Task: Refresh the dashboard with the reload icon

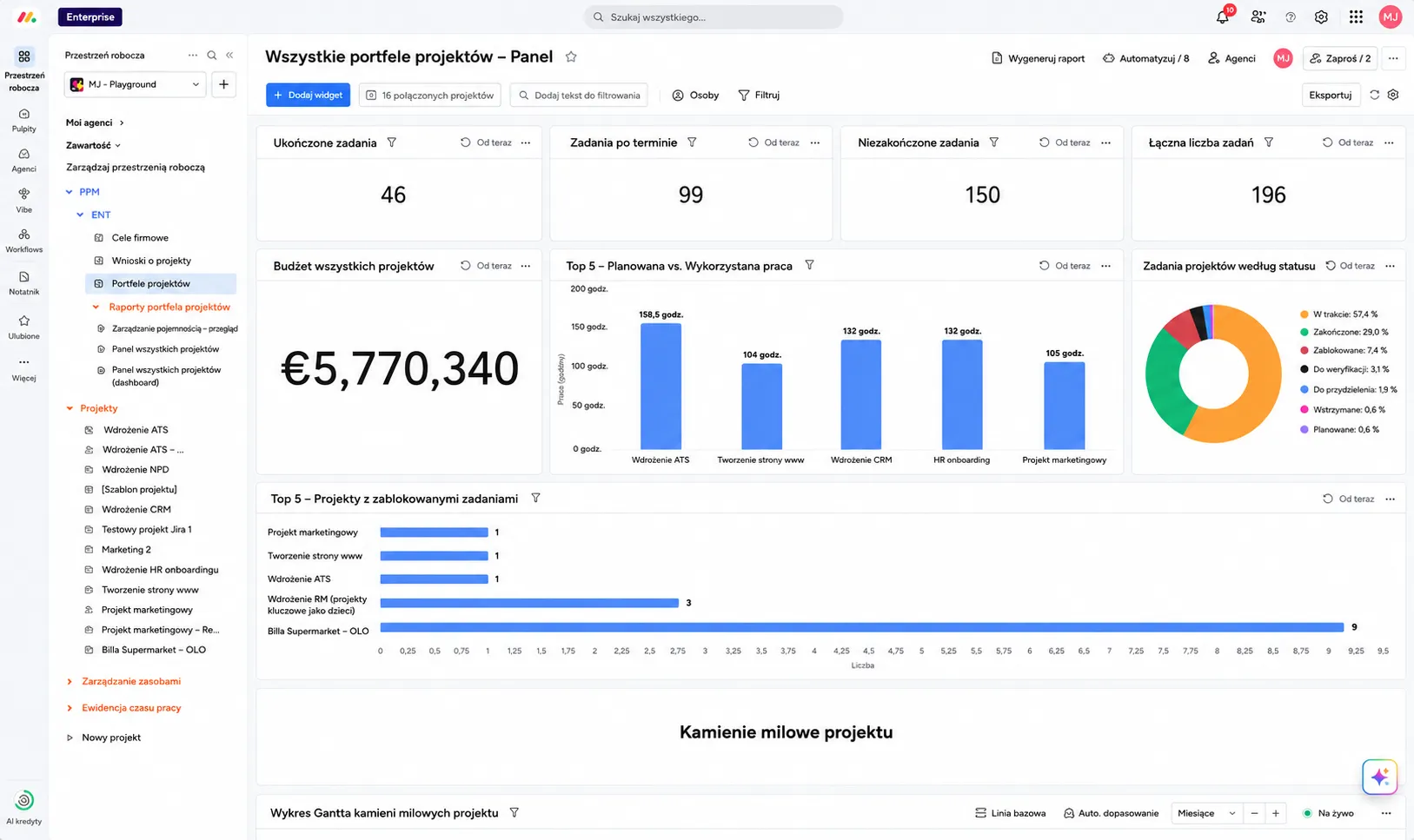Action: click(x=1375, y=95)
